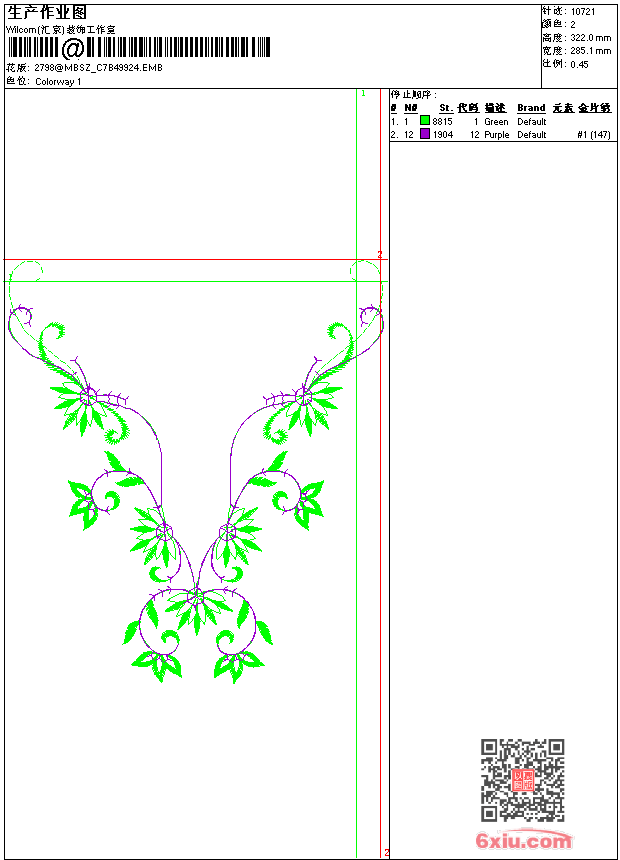Click the barcode under the studio name

pyautogui.click(x=139, y=48)
